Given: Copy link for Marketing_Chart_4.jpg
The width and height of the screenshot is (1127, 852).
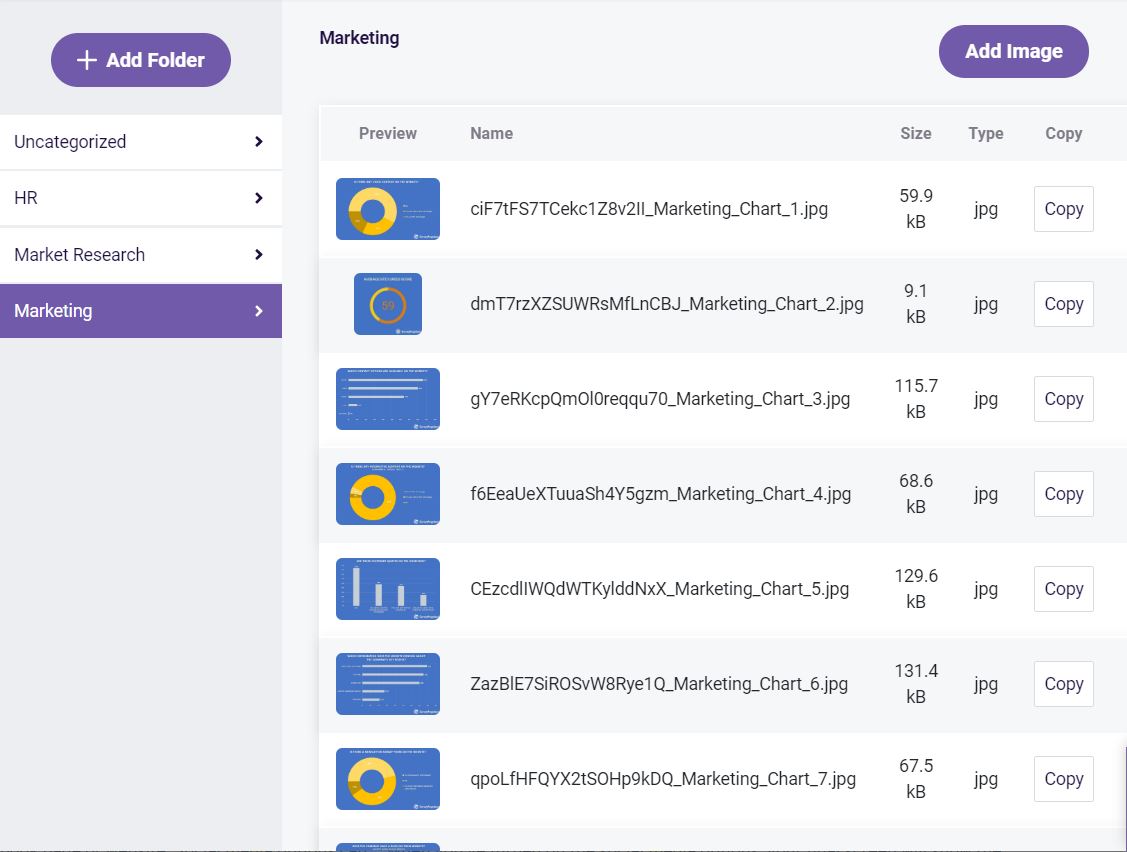Looking at the screenshot, I should coord(1064,494).
